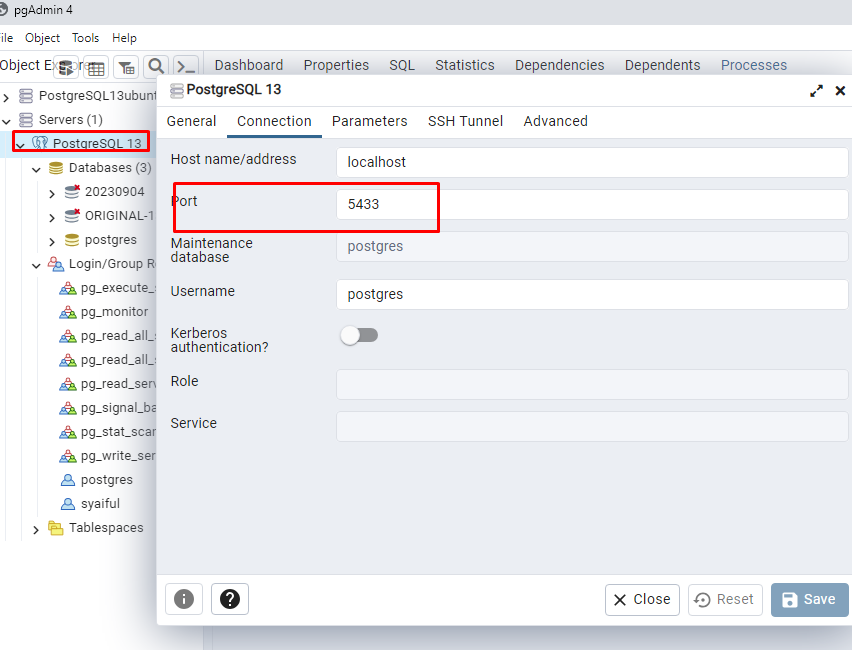Open the Statistics main tab
The image size is (852, 650).
click(x=465, y=65)
